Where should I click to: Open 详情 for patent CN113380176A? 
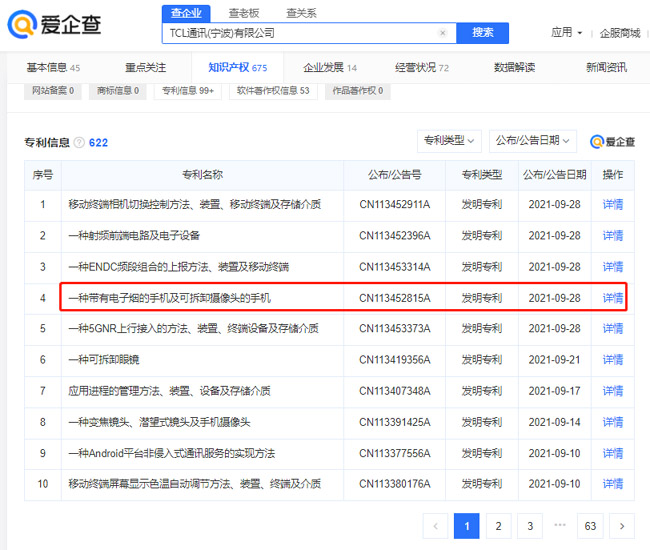[x=613, y=484]
